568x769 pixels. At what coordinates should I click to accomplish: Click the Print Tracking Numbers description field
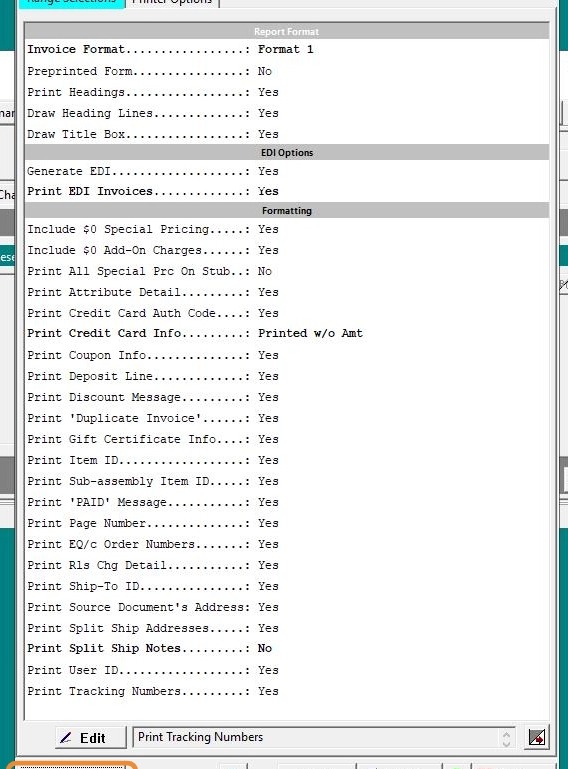click(324, 737)
